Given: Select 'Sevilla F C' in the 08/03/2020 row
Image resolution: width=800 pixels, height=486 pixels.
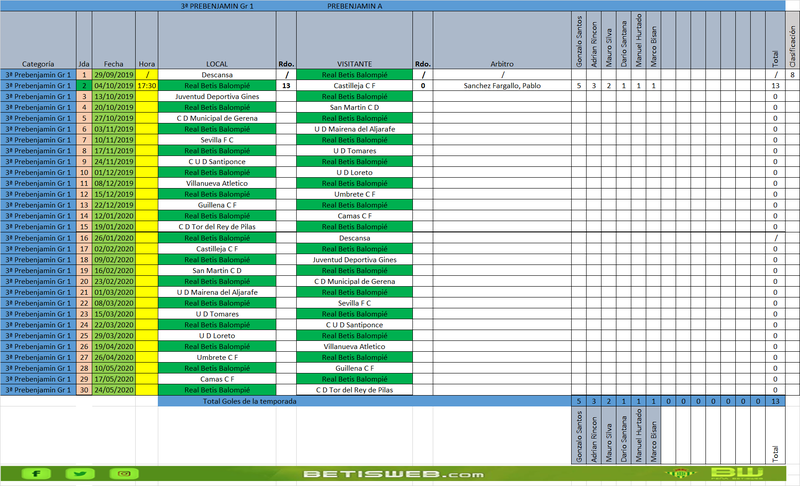Looking at the screenshot, I should 355,303.
